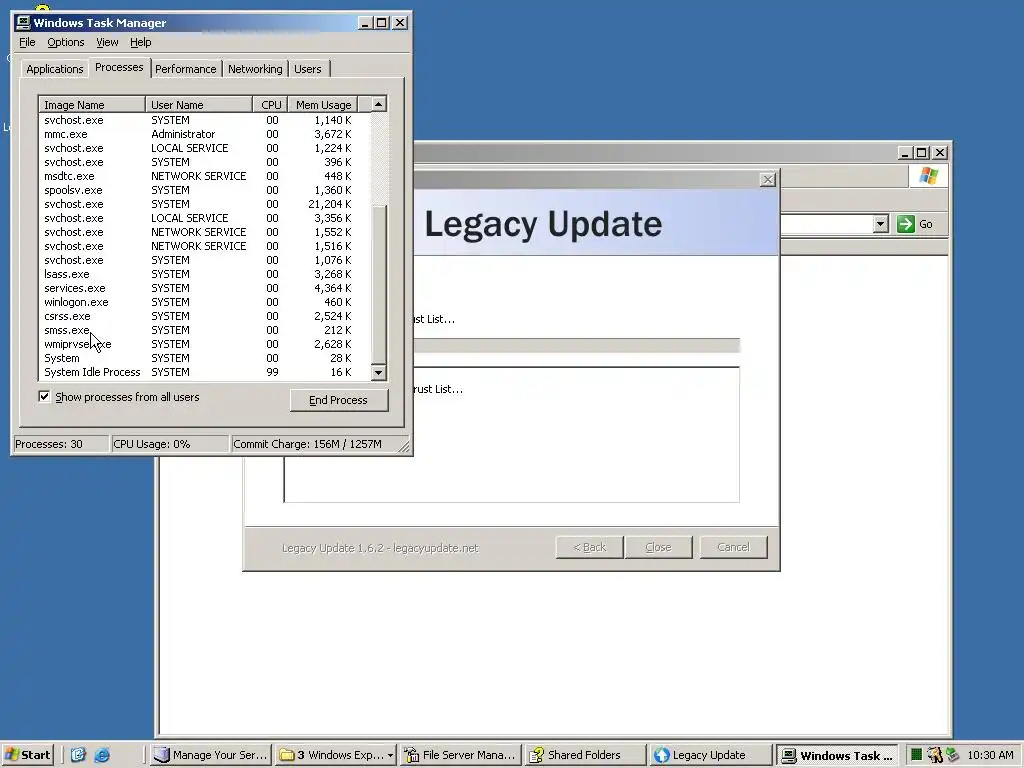Click the green CPU usage tray icon
This screenshot has width=1024, height=768.
[x=916, y=755]
